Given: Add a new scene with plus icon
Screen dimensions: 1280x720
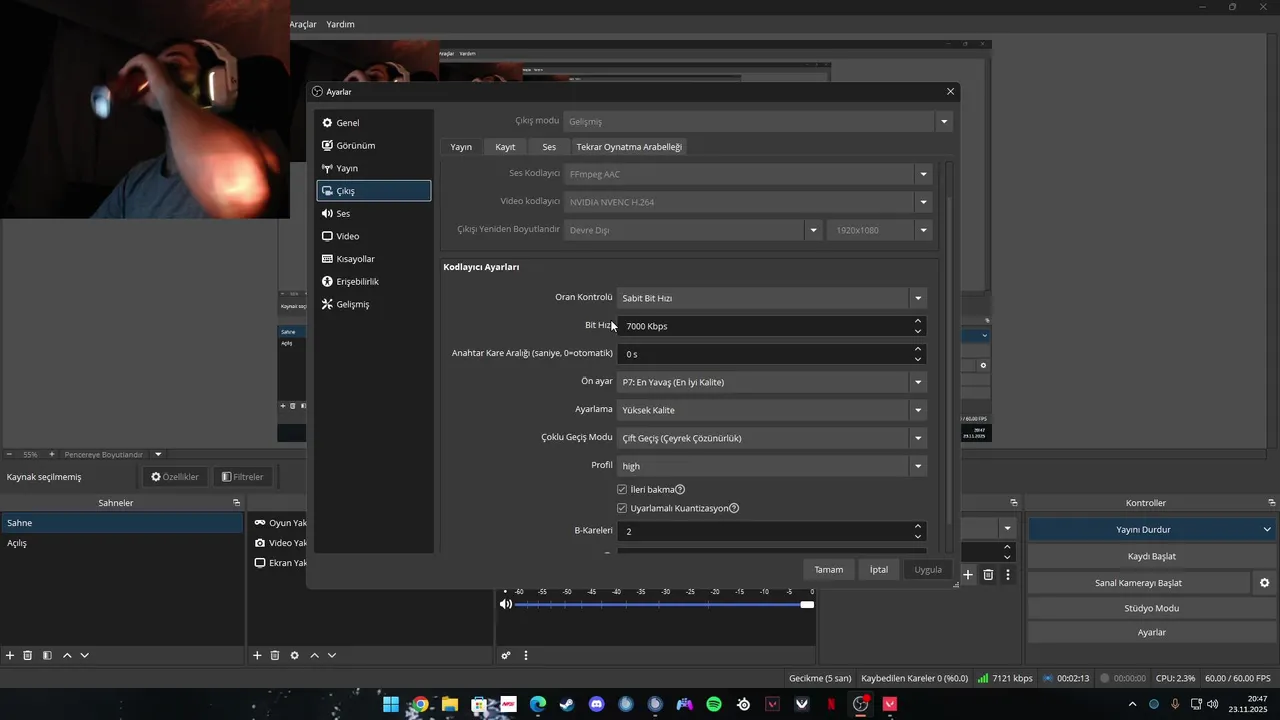Looking at the screenshot, I should point(10,655).
